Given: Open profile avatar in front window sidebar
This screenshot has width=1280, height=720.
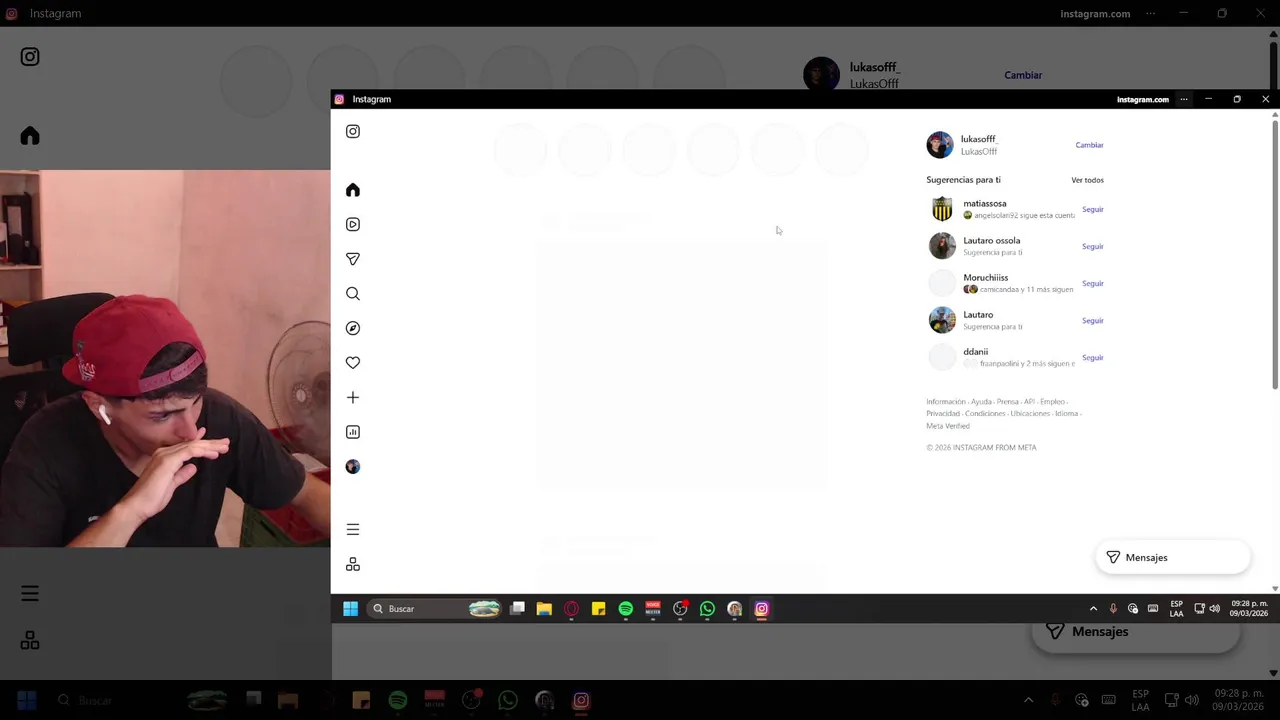Looking at the screenshot, I should coord(353,467).
